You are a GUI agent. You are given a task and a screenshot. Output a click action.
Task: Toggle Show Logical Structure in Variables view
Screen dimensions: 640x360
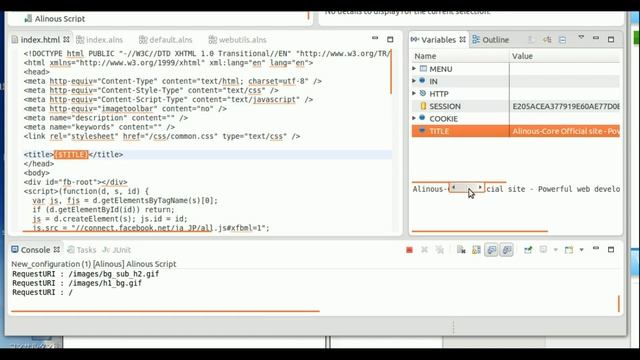point(547,40)
